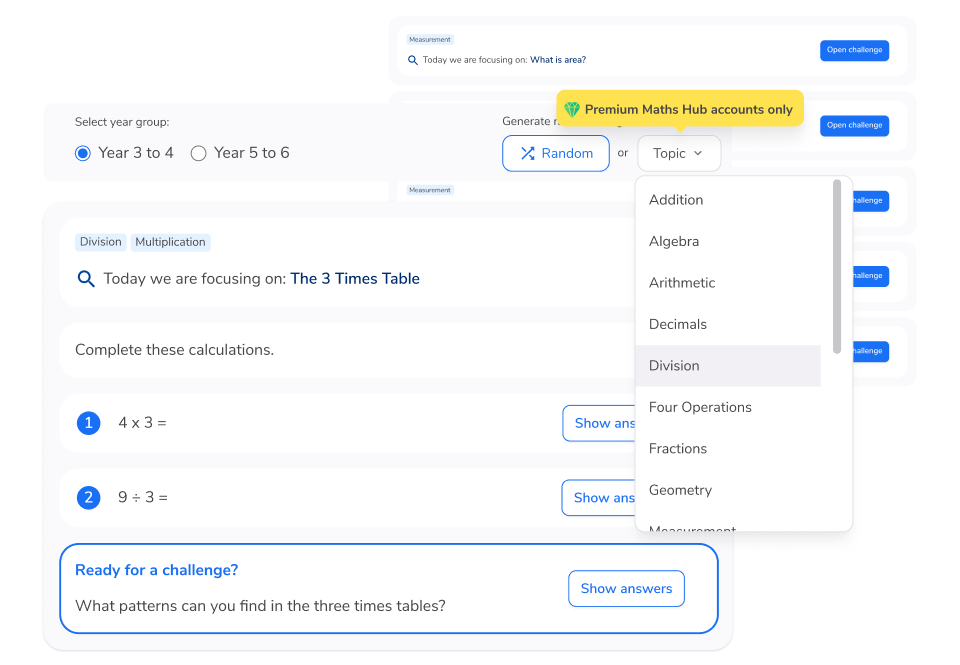Click the question number 2 badge
The width and height of the screenshot is (960, 665).
88,497
